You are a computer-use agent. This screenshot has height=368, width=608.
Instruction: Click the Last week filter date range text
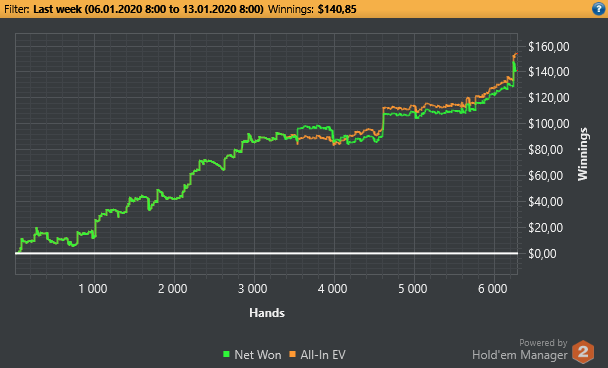point(148,9)
